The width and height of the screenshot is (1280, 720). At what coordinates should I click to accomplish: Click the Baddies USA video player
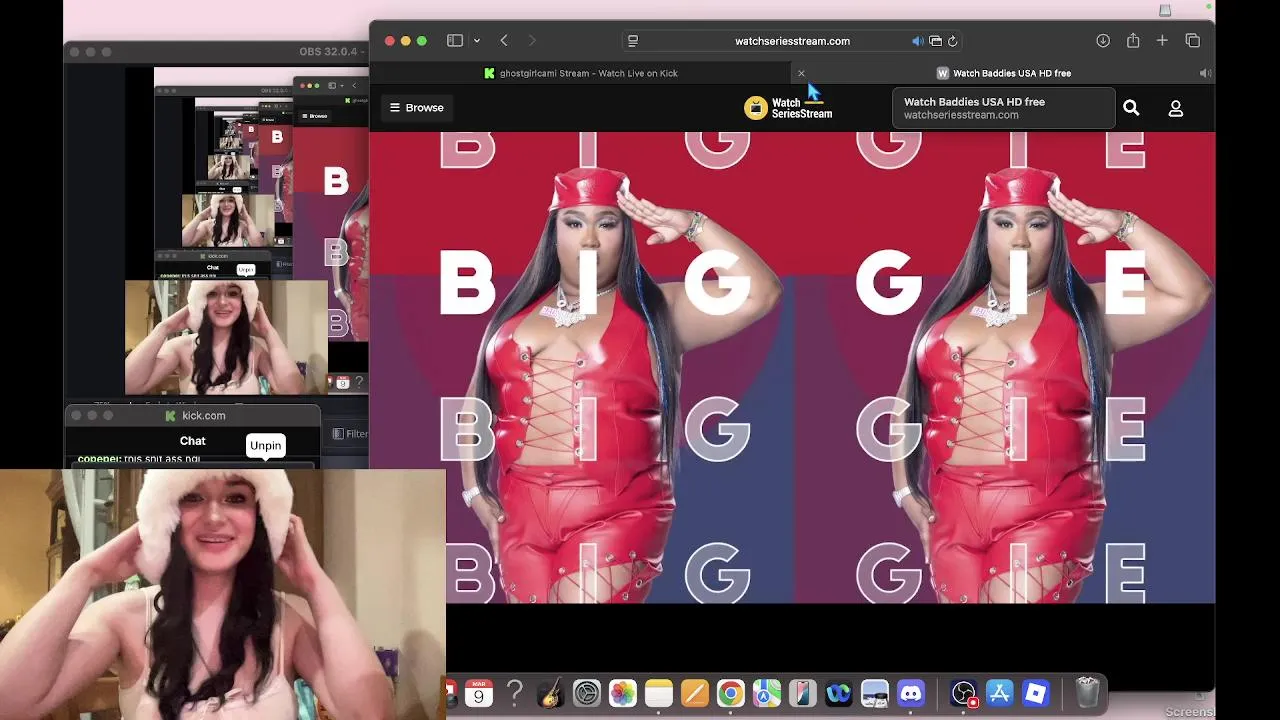tap(792, 367)
